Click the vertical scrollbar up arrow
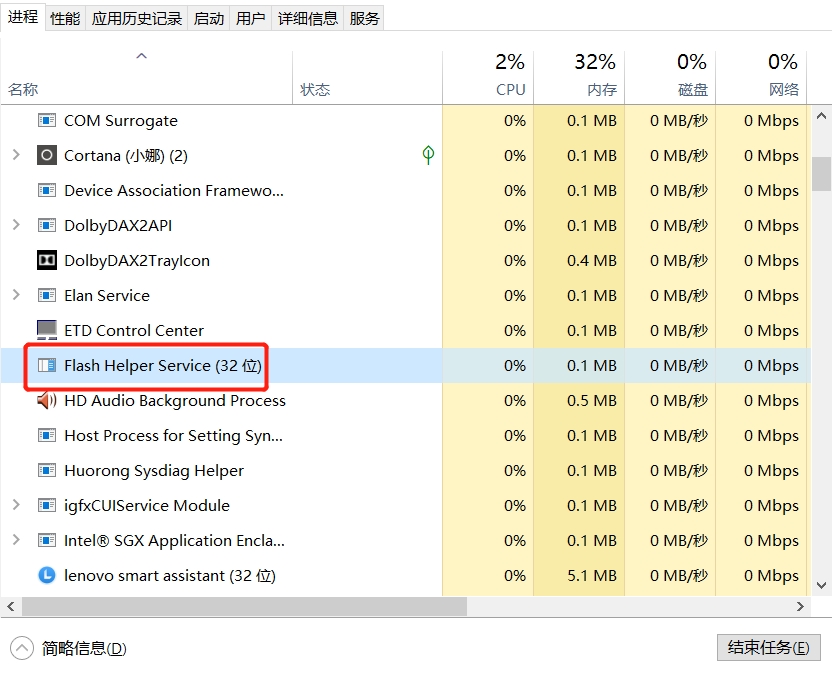832x678 pixels. click(821, 116)
